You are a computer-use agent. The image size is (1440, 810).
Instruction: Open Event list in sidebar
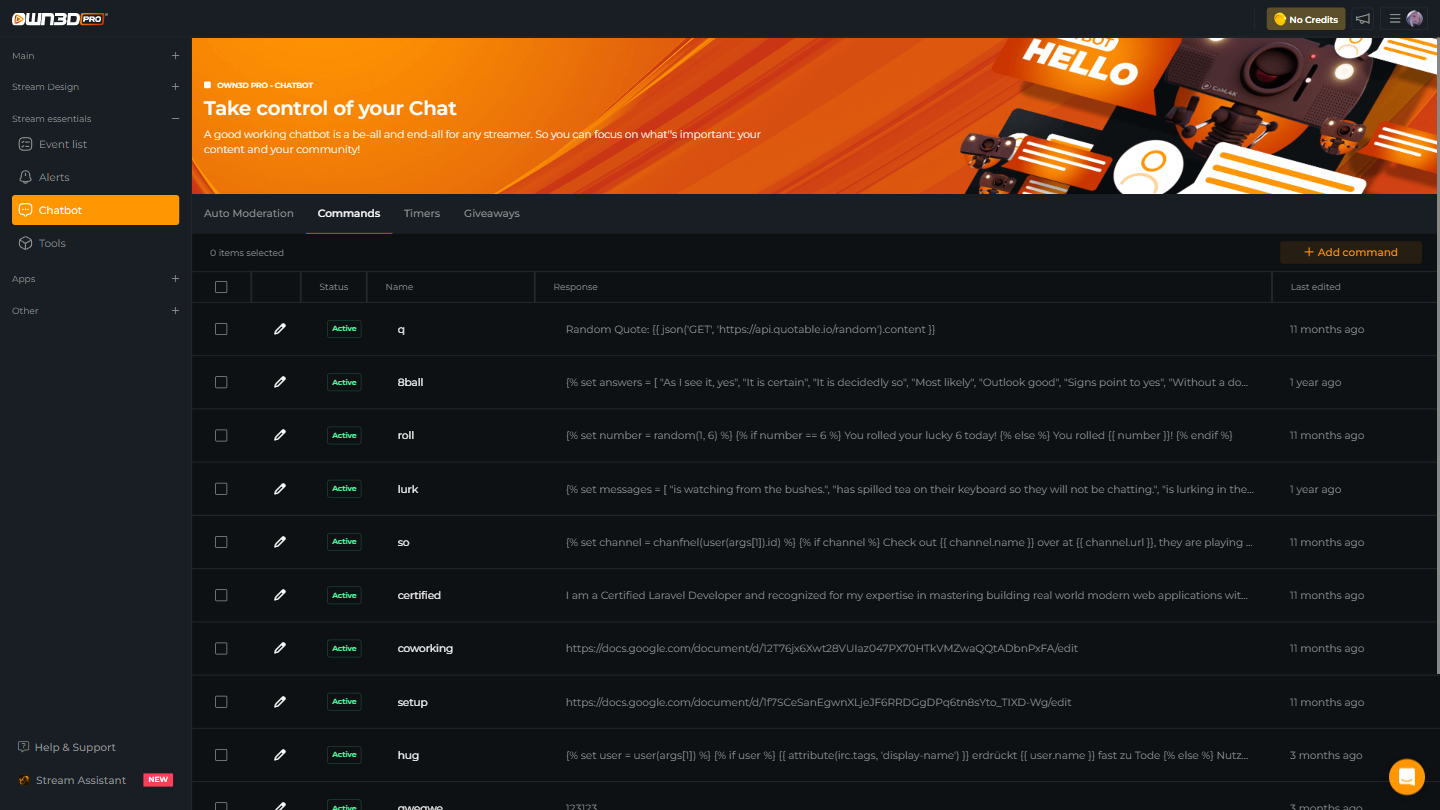[x=62, y=144]
